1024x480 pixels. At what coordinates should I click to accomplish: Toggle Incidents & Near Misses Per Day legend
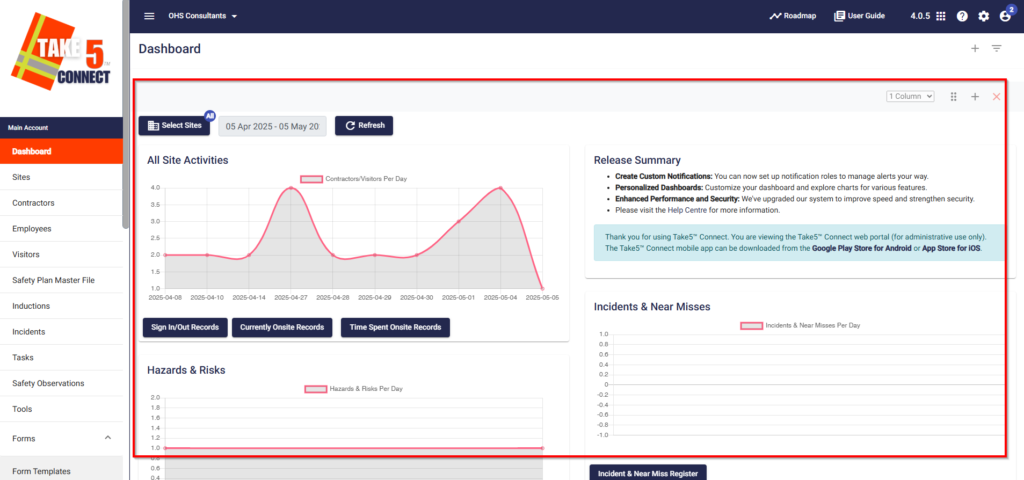[800, 325]
